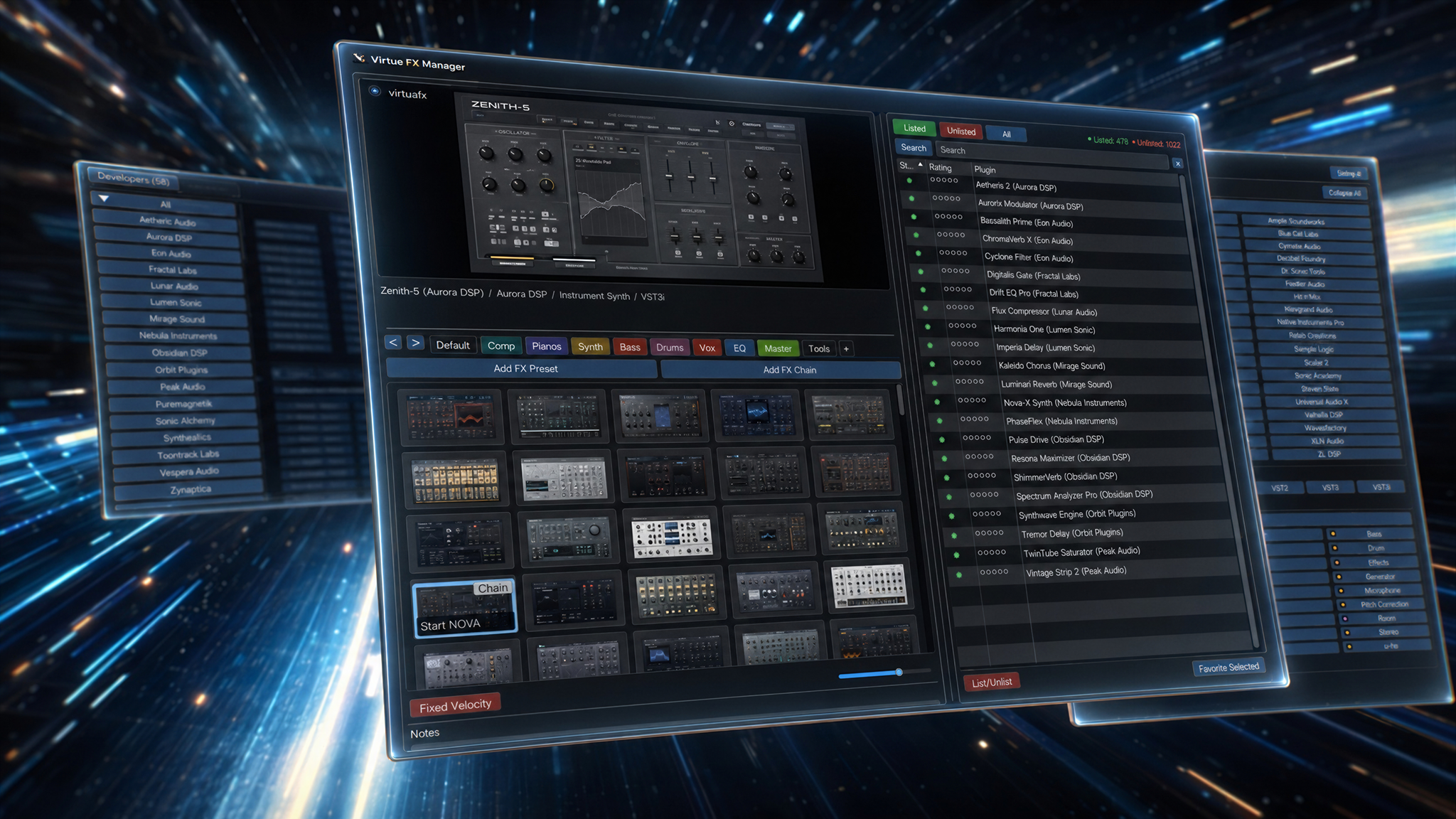Select All in Developers list
The image size is (1456, 819).
(x=165, y=204)
